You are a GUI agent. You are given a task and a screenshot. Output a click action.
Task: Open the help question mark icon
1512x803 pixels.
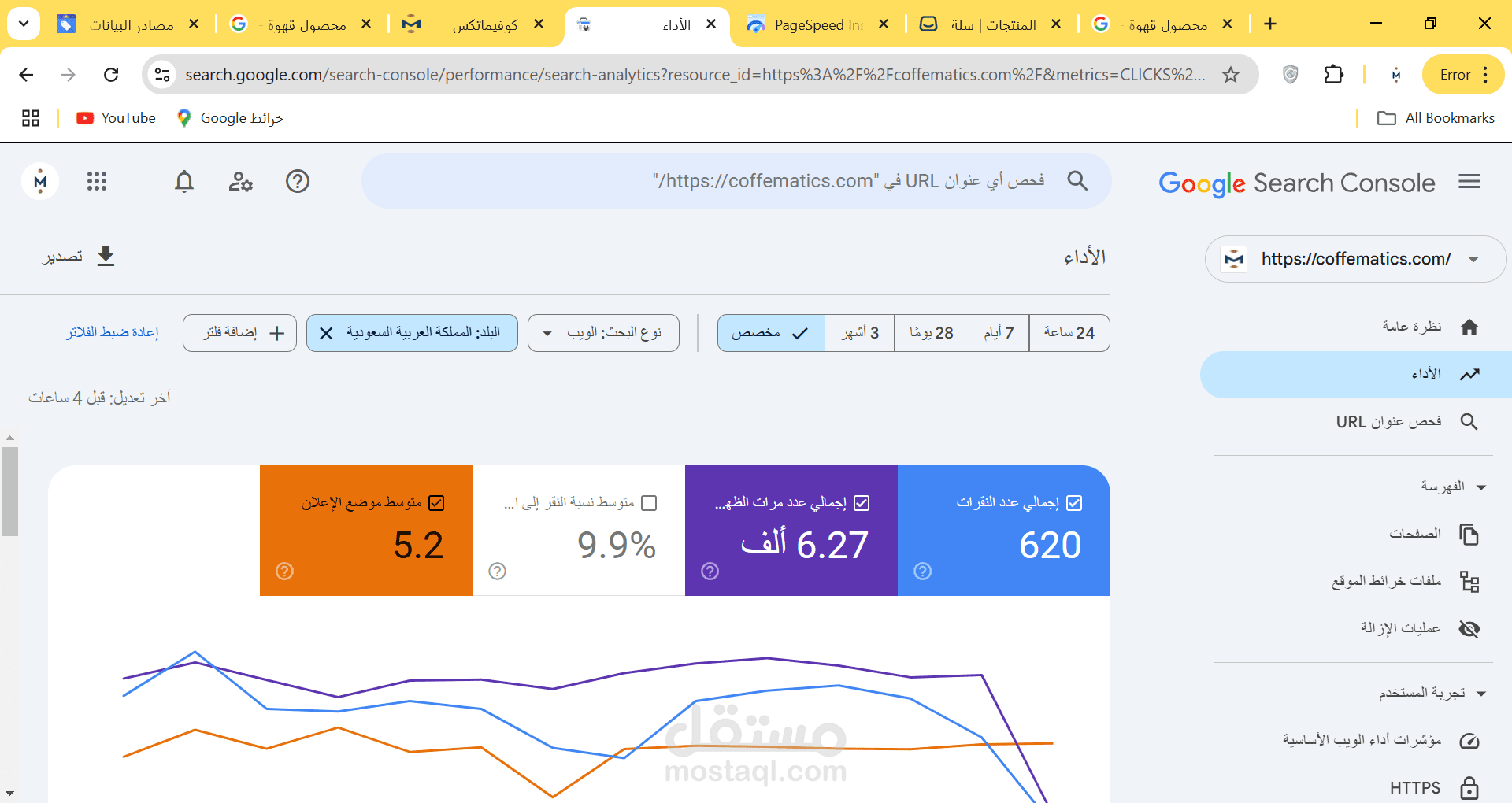point(297,182)
